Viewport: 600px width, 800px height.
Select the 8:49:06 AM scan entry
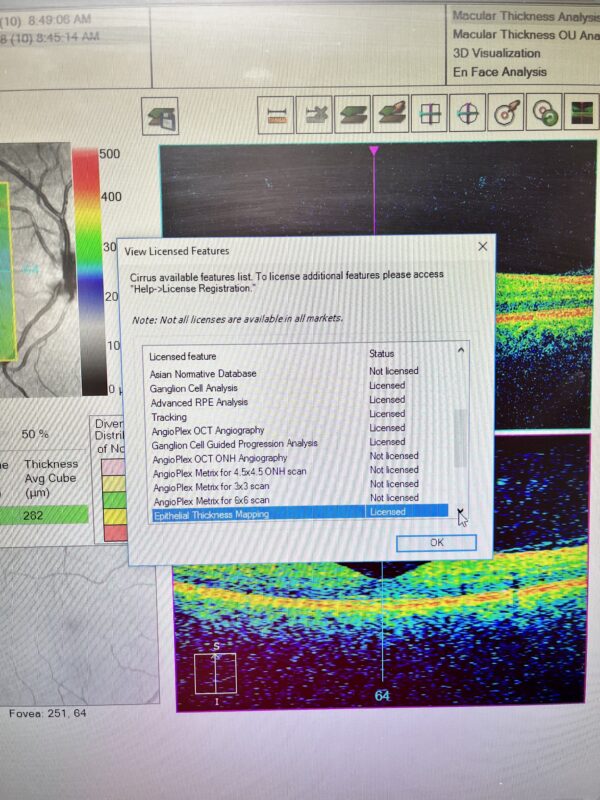click(x=46, y=20)
